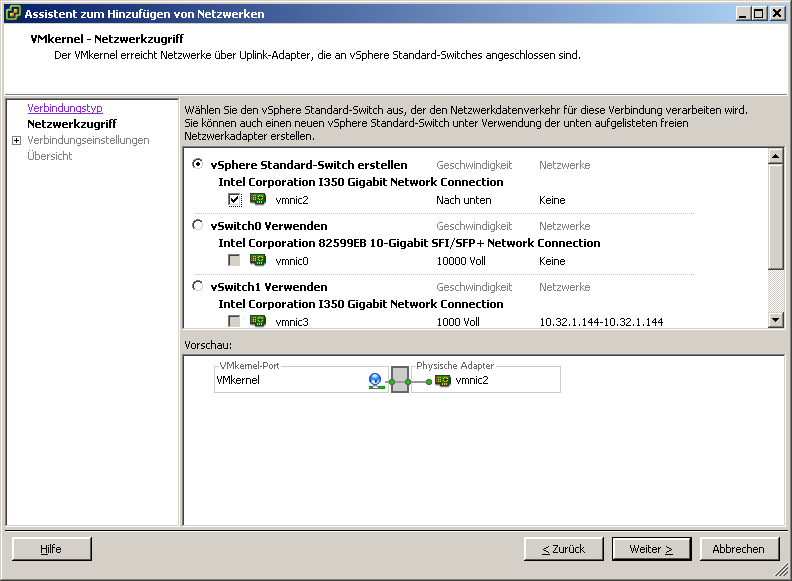
Task: Select vSphere Standard-Switch erstellen option
Action: 198,165
